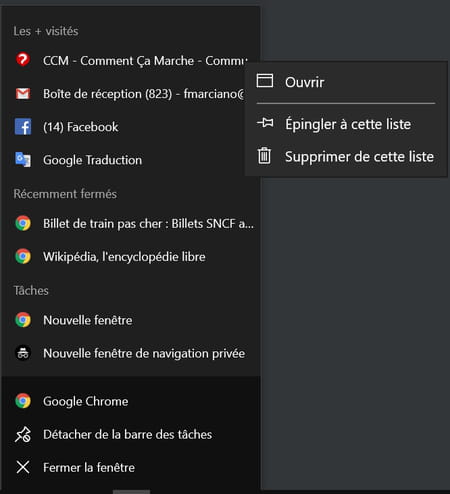Click the Google Chrome app entry
Screen dimensions: 450x494
(131, 401)
